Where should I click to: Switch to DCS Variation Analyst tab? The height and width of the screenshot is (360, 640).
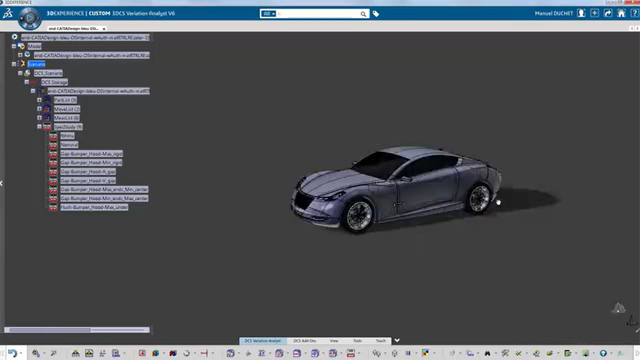tap(263, 341)
